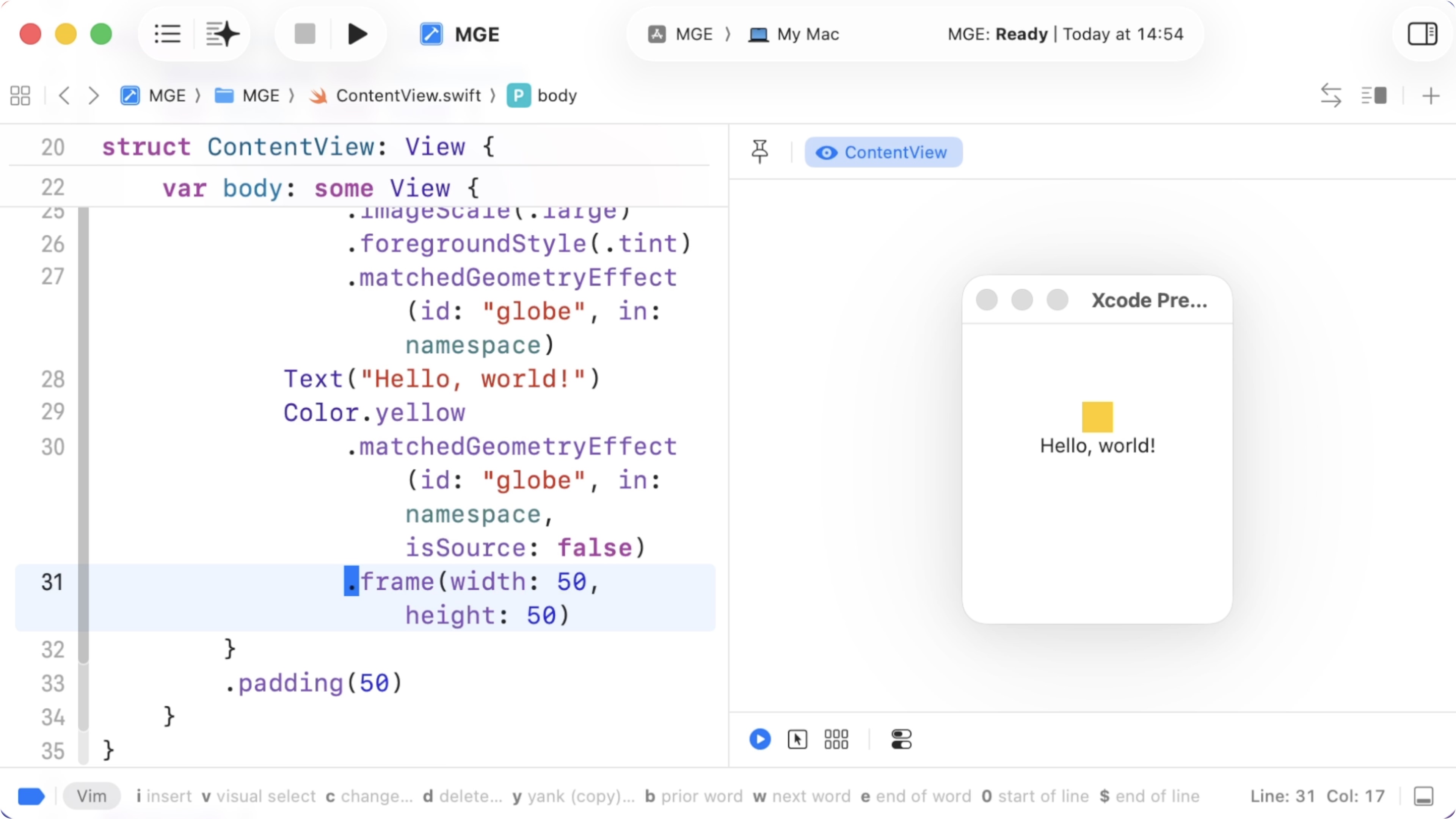Screen dimensions: 1456x819
Task: Toggle the bottom debug area button
Action: click(x=1423, y=796)
